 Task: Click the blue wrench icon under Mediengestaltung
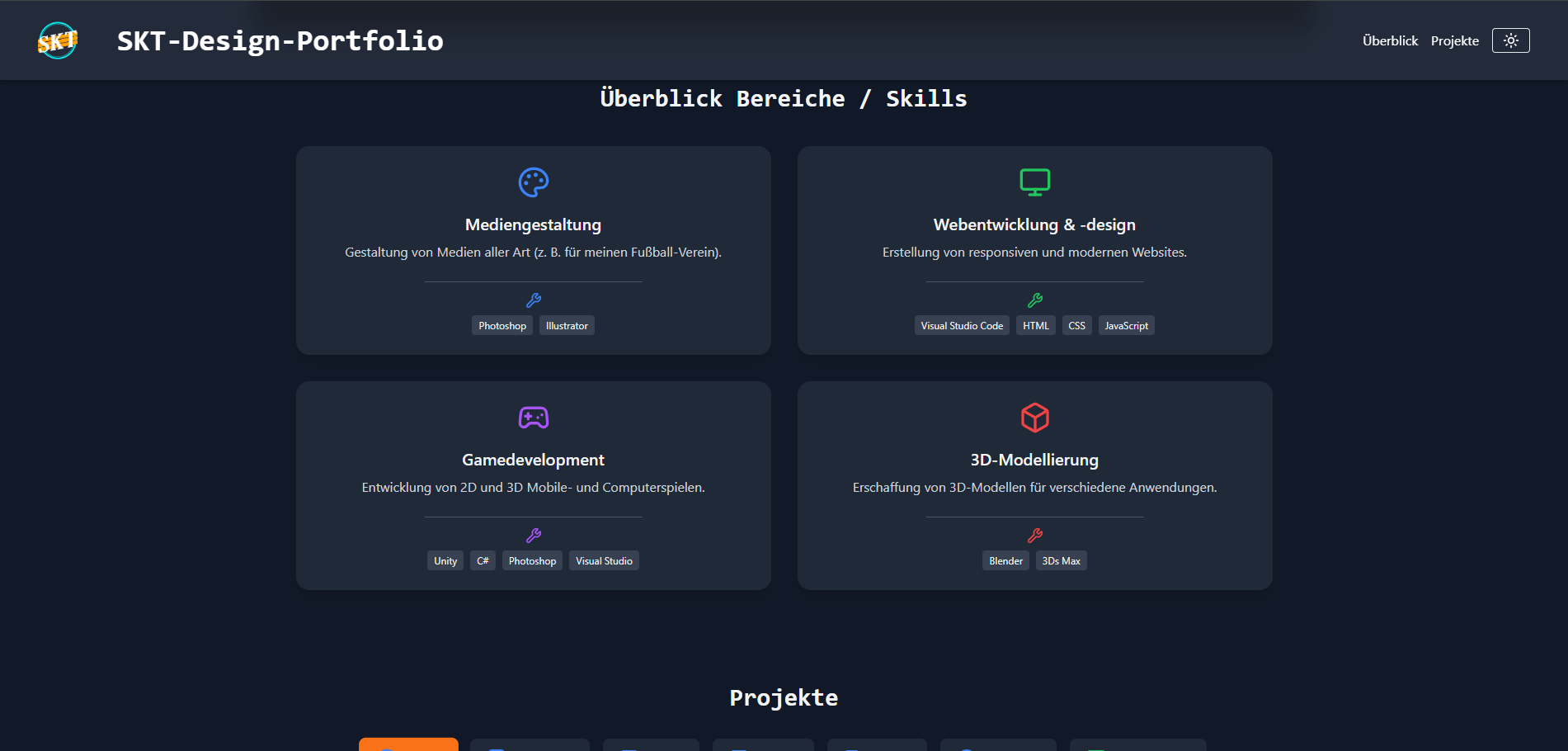pyautogui.click(x=533, y=300)
